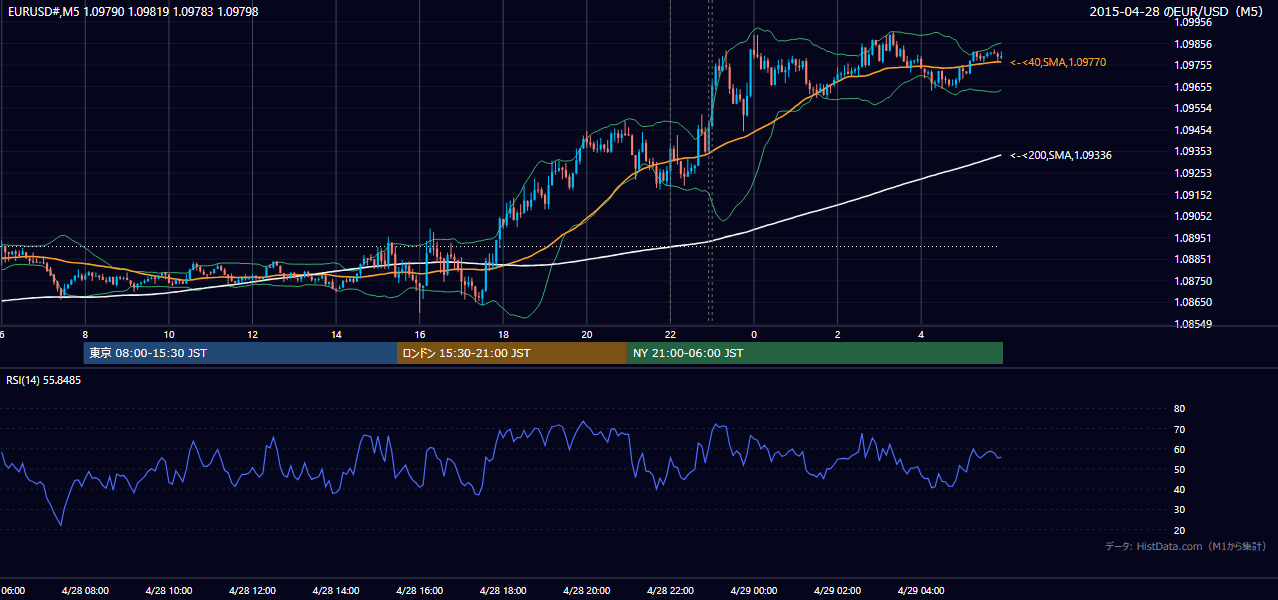The image size is (1278, 600).
Task: Click RSI scale level 50
Action: pyautogui.click(x=1179, y=469)
